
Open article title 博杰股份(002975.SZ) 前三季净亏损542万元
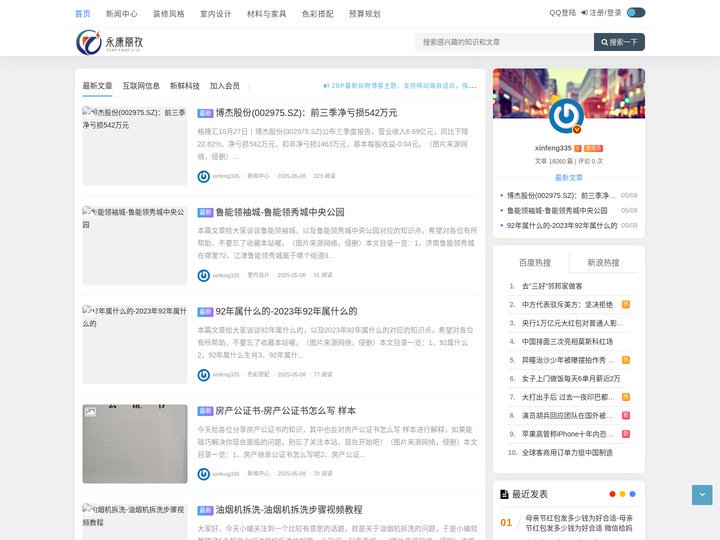306,113
